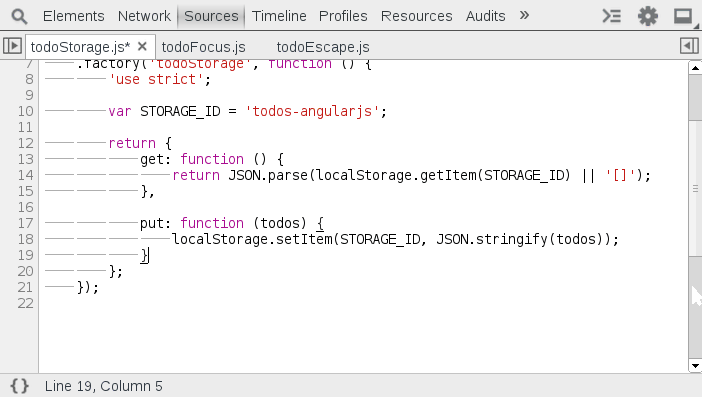Screen dimensions: 702x397
Task: Click the search magnifier icon
Action: (19, 17)
